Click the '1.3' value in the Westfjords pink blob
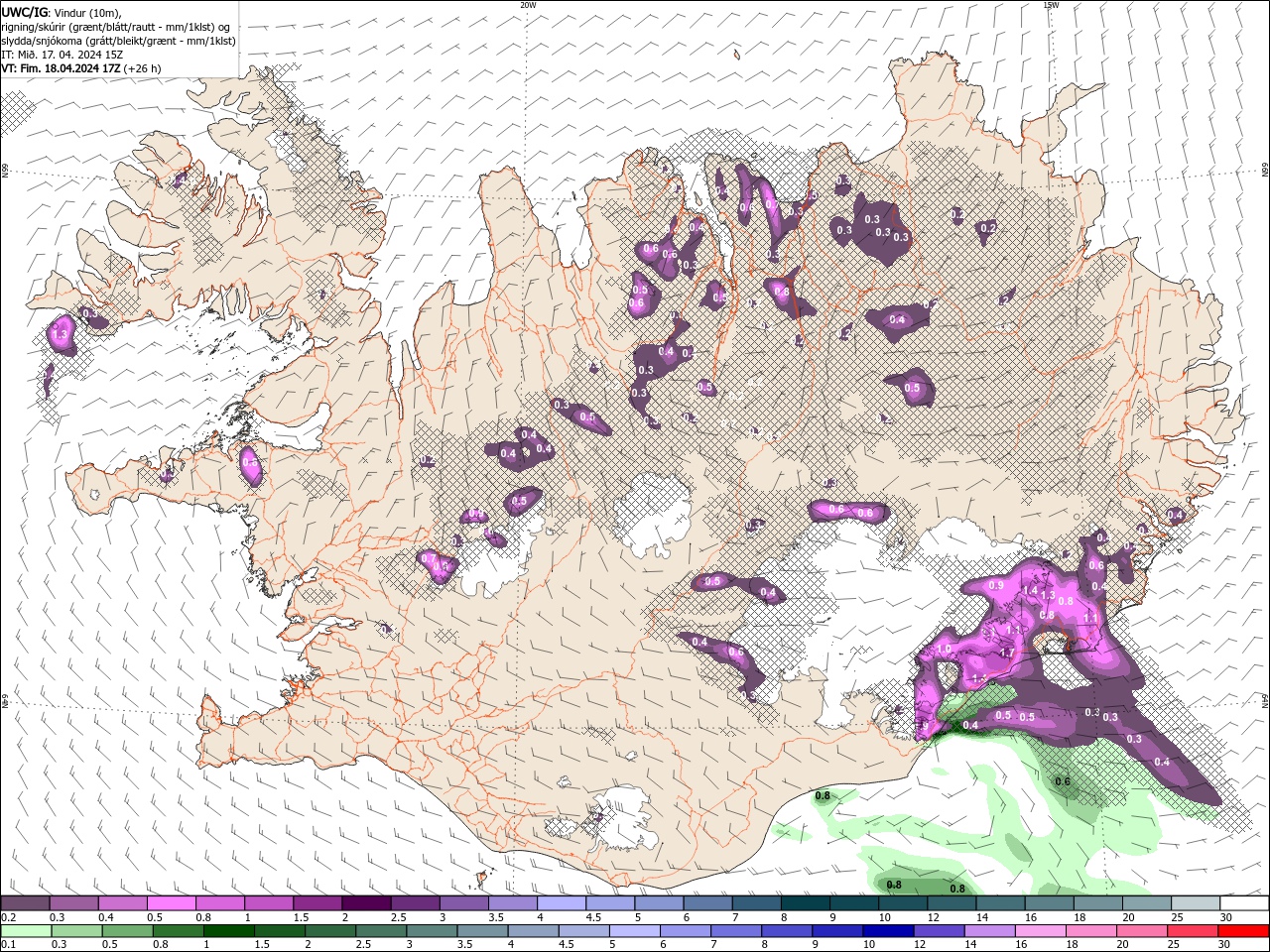Screen dimensions: 1270x952 tap(61, 336)
